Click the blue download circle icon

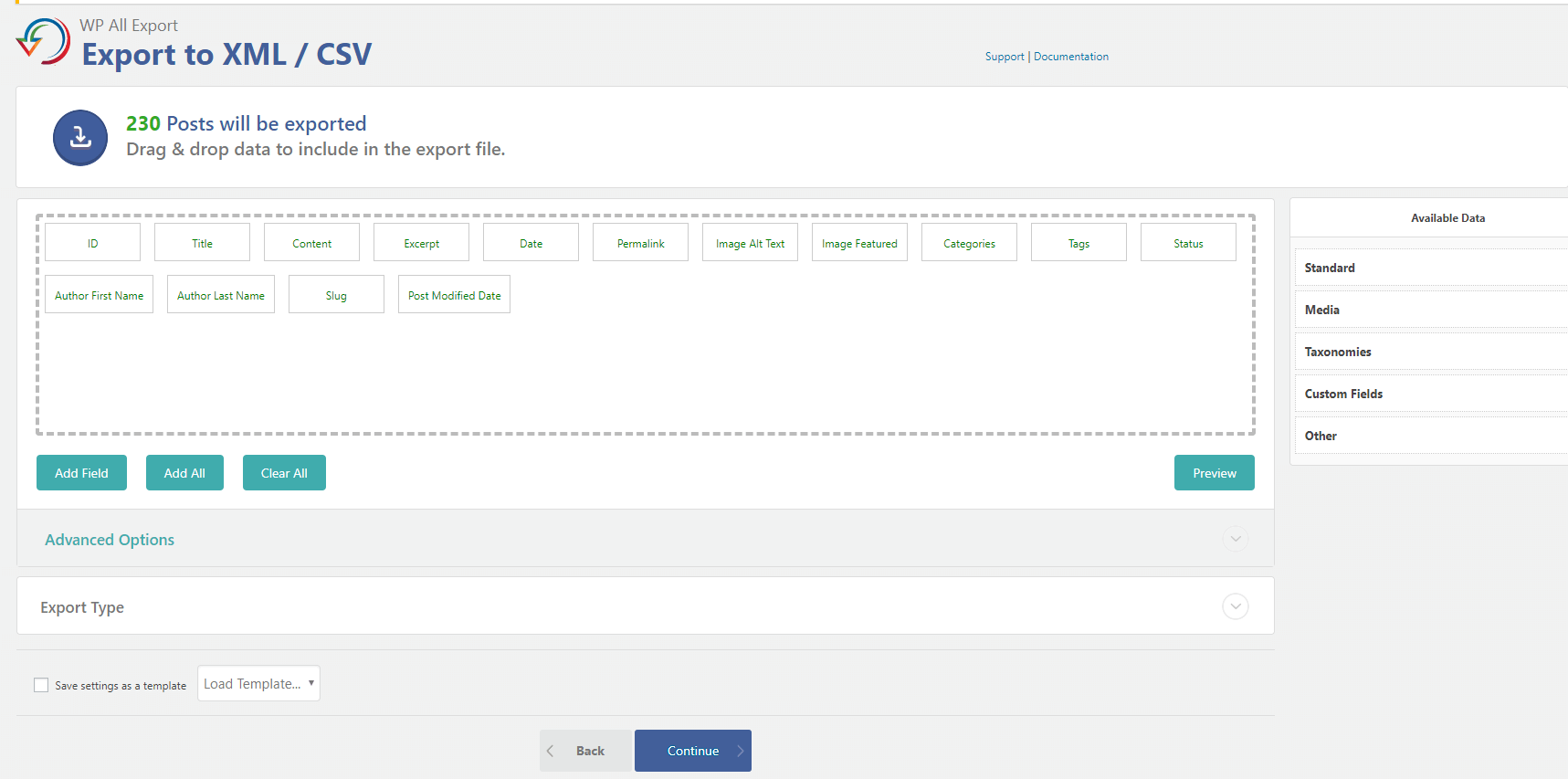click(x=80, y=138)
